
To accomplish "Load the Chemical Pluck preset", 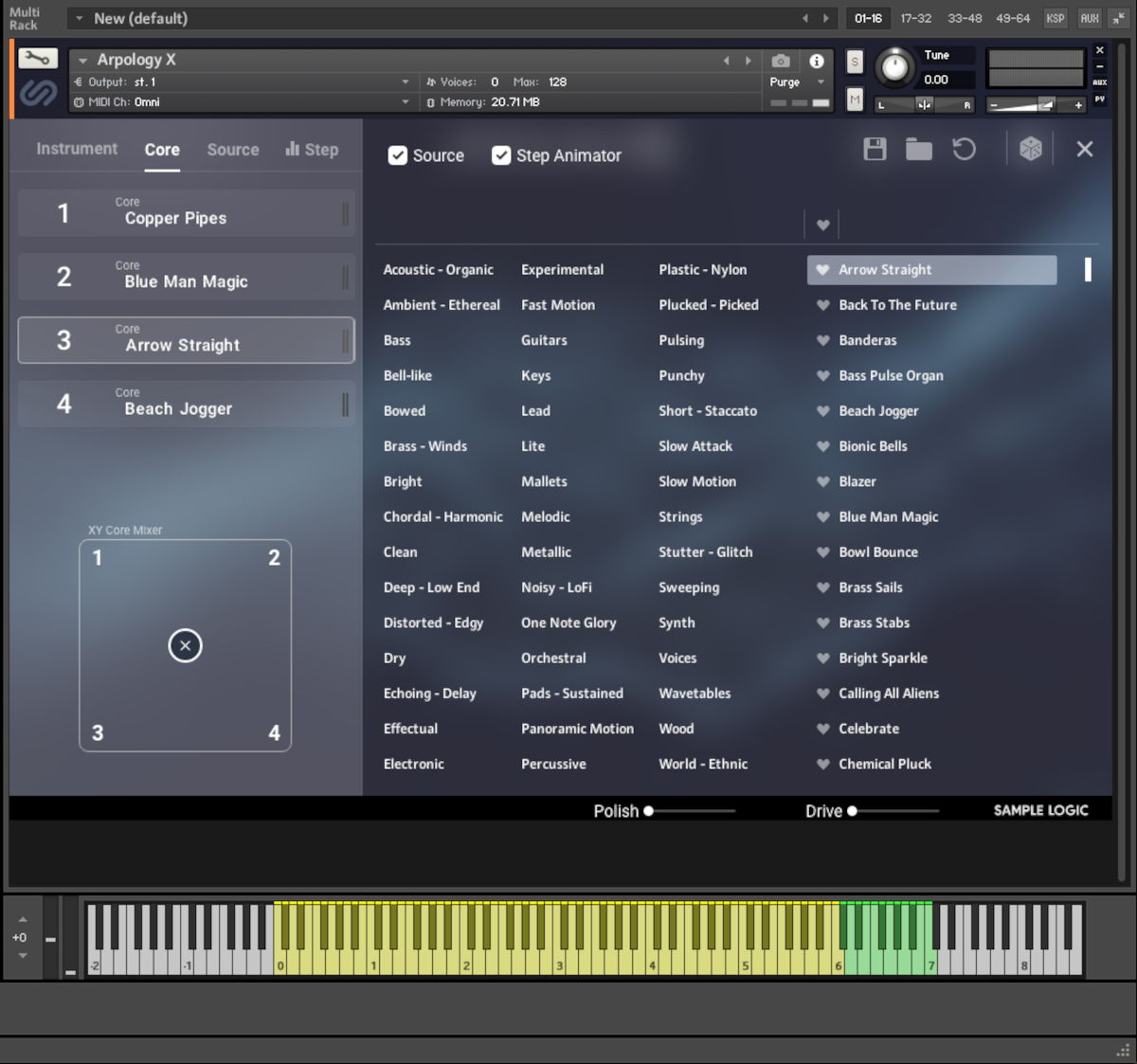I will click(x=885, y=765).
